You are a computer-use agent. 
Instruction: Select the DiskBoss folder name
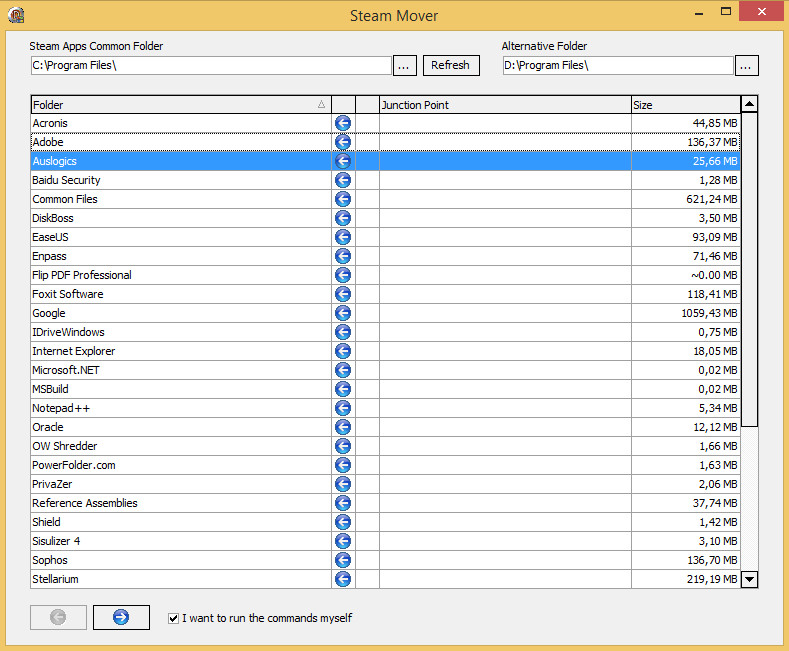(53, 218)
